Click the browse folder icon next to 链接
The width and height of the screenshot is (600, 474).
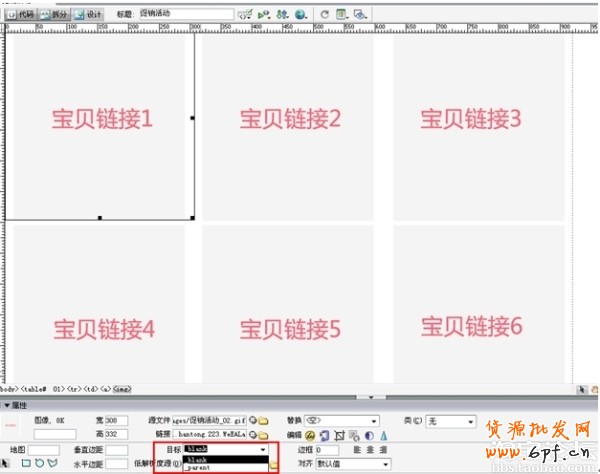(x=264, y=435)
